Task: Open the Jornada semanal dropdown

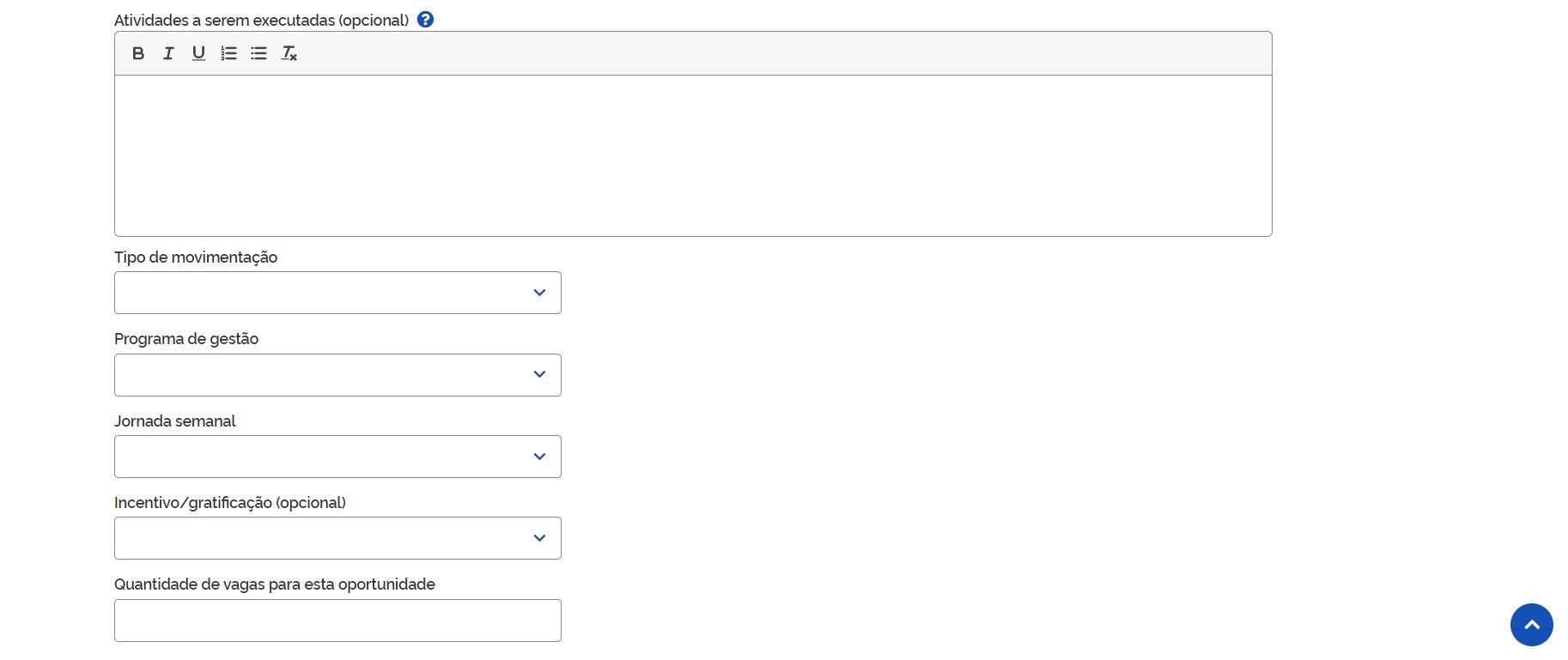Action: click(337, 457)
